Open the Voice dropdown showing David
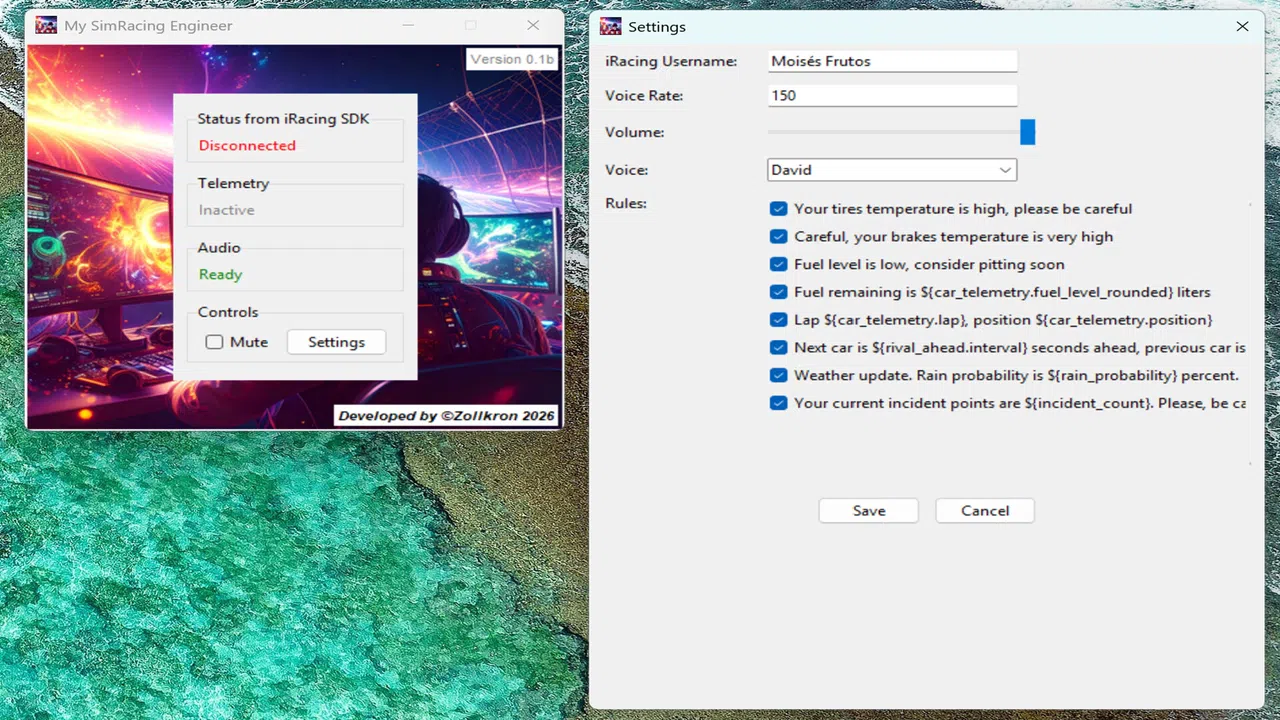The image size is (1280, 720). coord(892,170)
